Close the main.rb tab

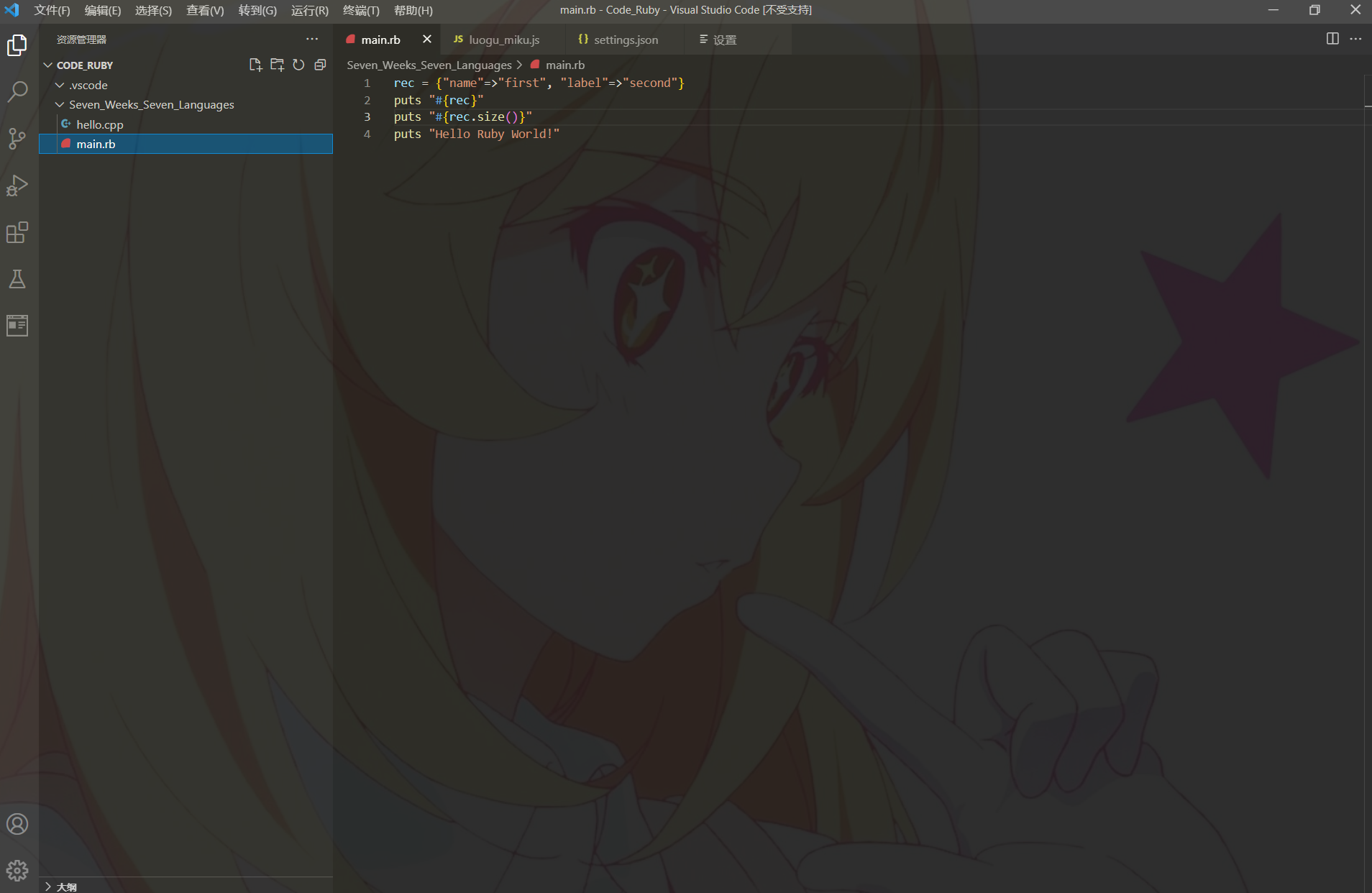tap(427, 39)
